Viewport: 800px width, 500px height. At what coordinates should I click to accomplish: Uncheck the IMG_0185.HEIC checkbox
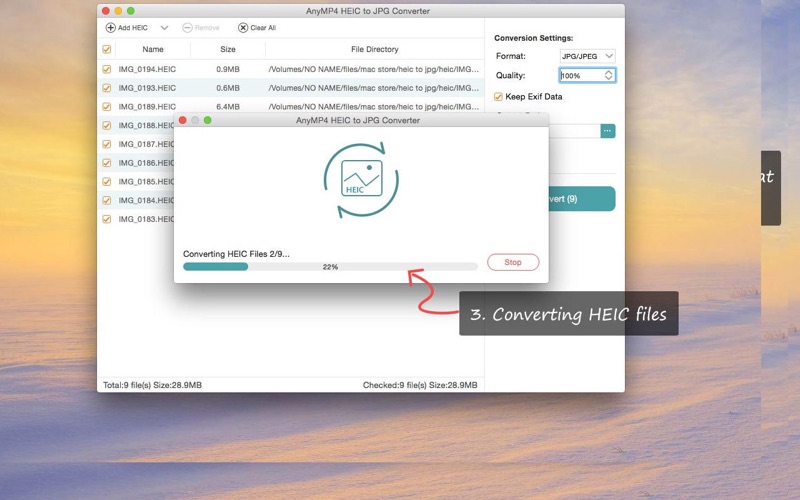[x=107, y=181]
